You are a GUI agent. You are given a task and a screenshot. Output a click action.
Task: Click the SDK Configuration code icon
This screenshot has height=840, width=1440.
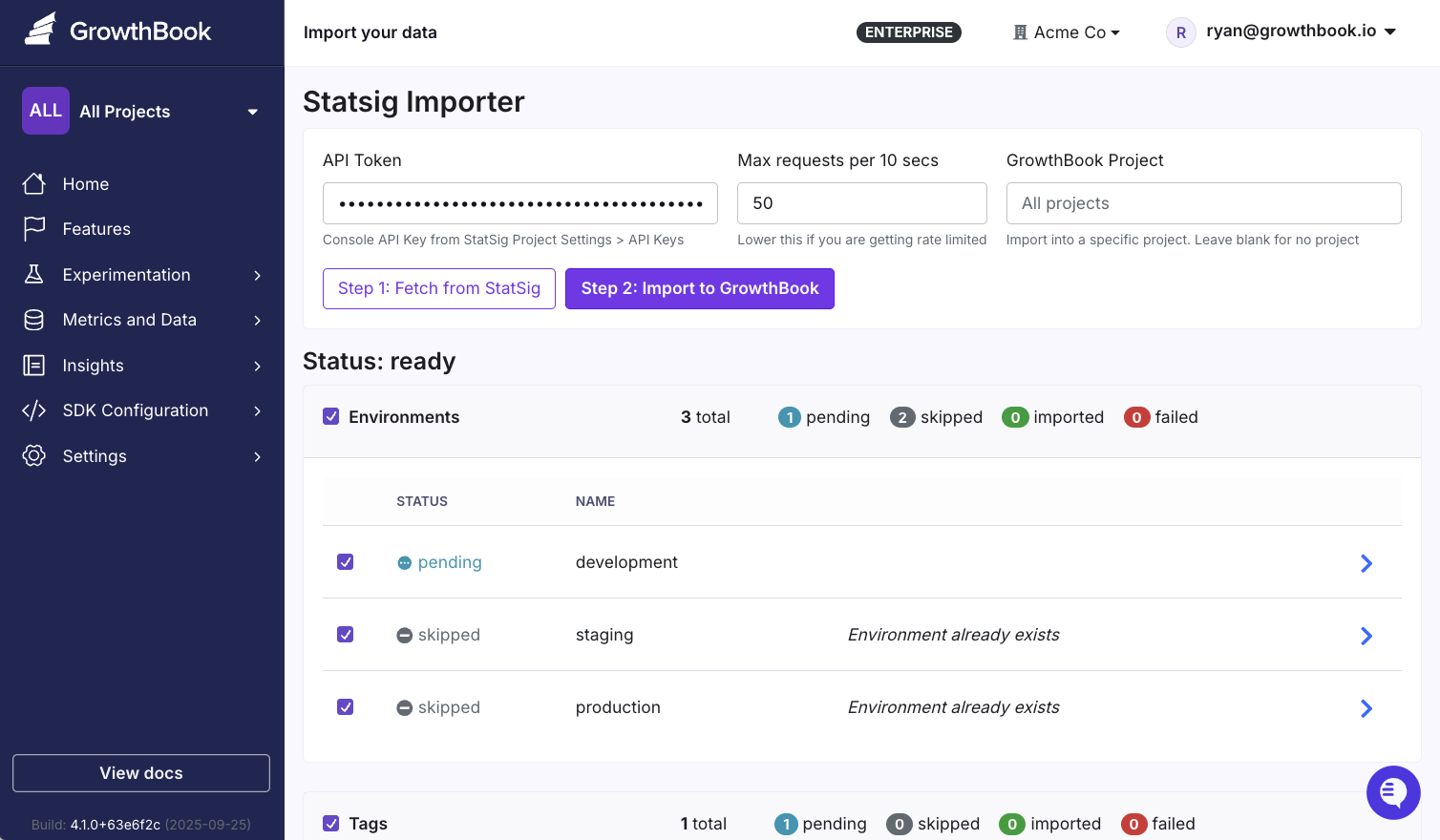tap(34, 410)
